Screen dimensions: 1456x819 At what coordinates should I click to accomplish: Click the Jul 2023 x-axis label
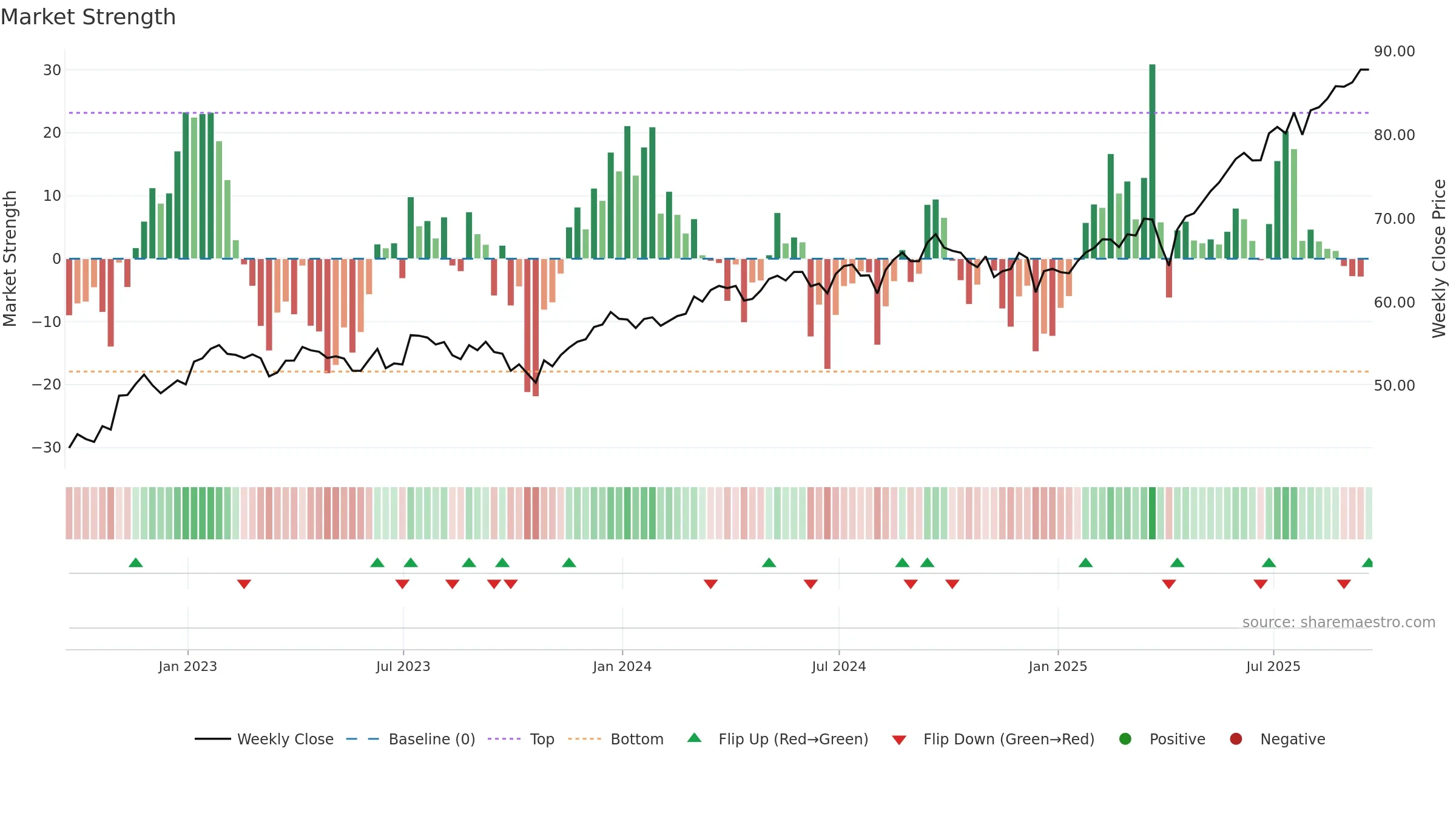pos(403,666)
